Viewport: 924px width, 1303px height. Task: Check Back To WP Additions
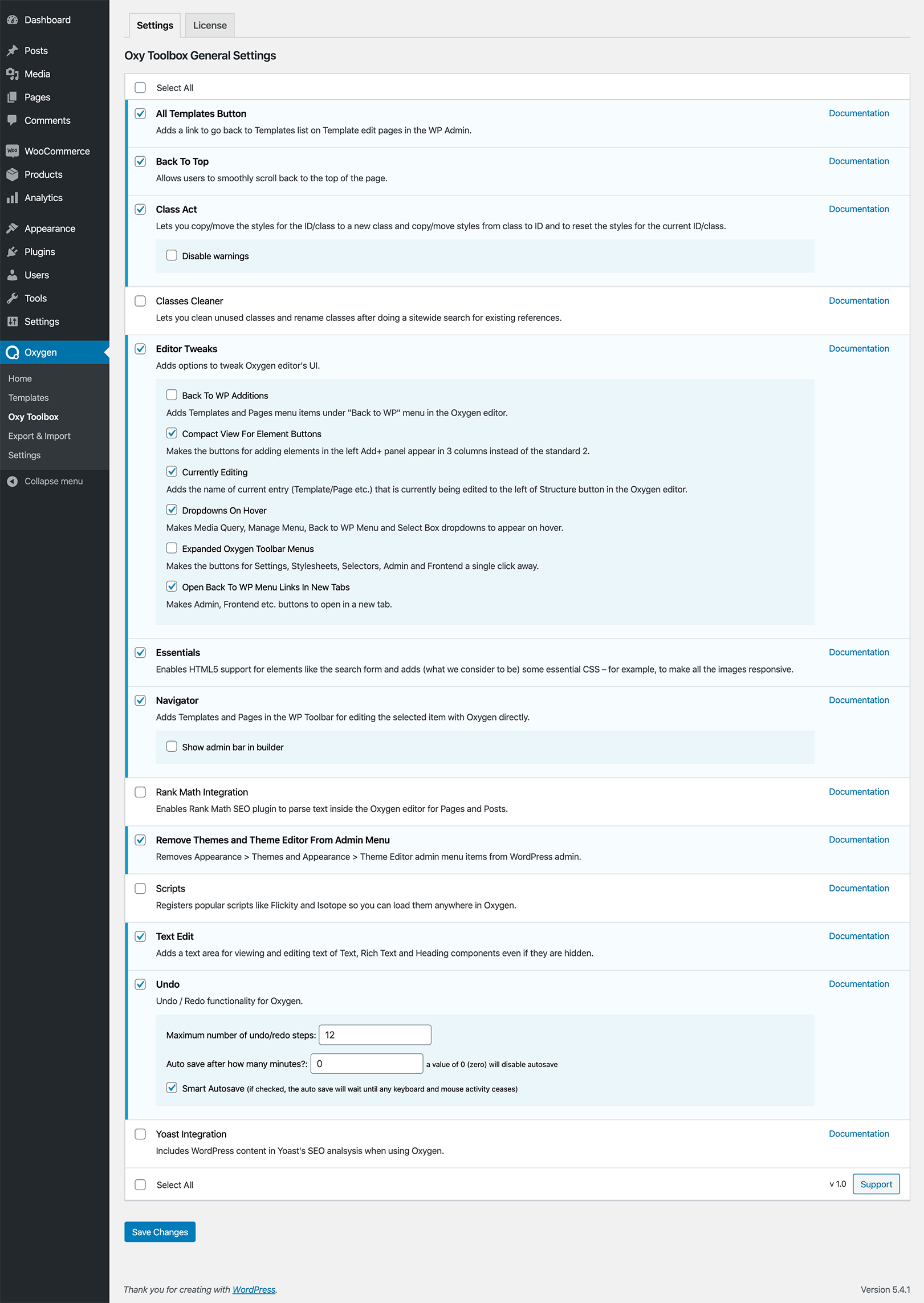point(172,395)
